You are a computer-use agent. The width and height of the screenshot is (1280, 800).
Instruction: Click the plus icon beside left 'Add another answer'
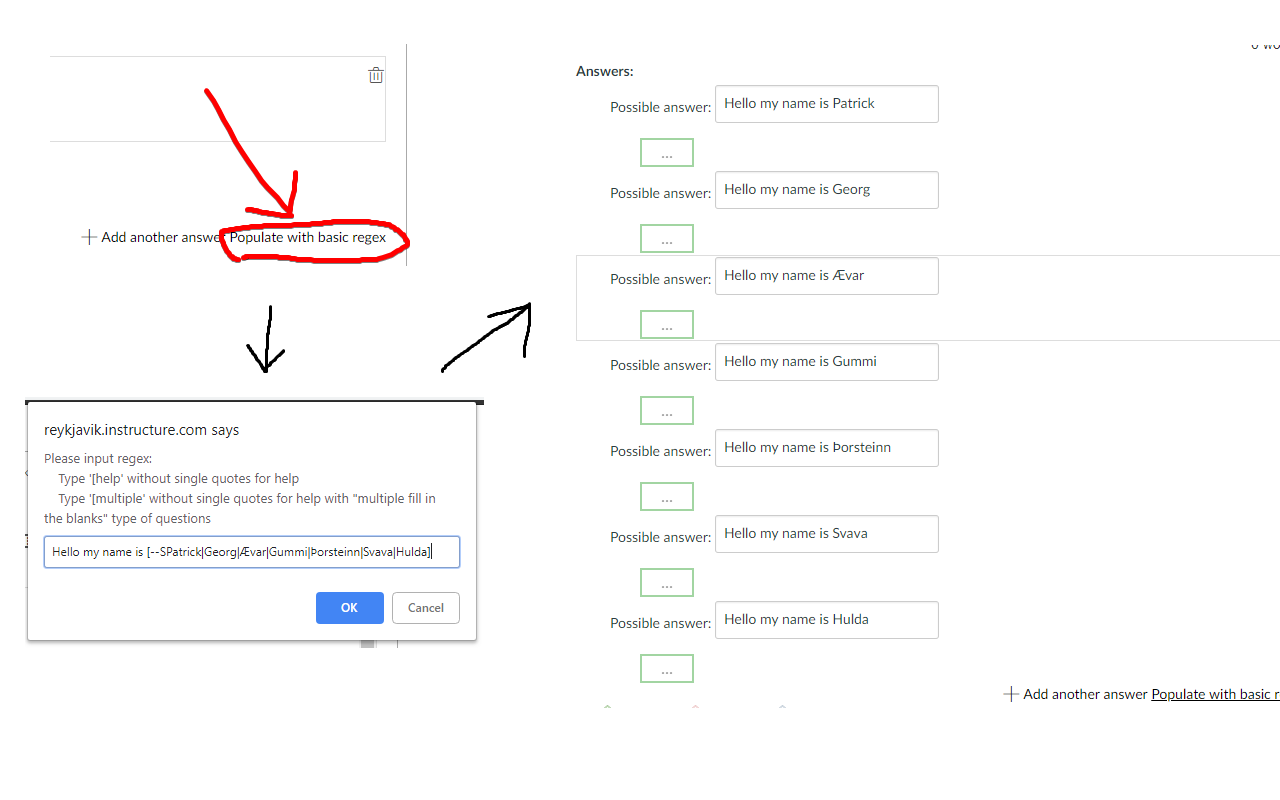pos(89,237)
